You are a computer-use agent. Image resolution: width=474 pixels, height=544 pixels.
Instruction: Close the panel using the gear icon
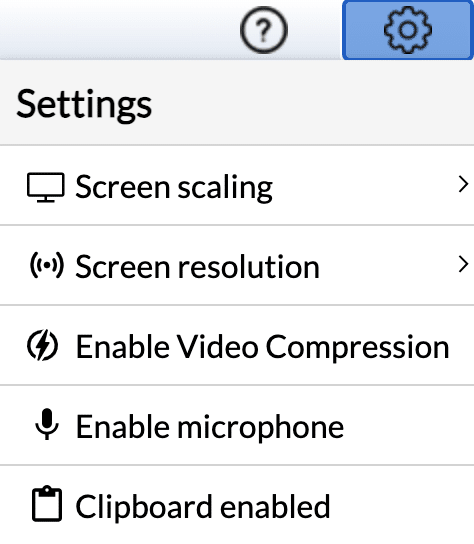pos(408,30)
